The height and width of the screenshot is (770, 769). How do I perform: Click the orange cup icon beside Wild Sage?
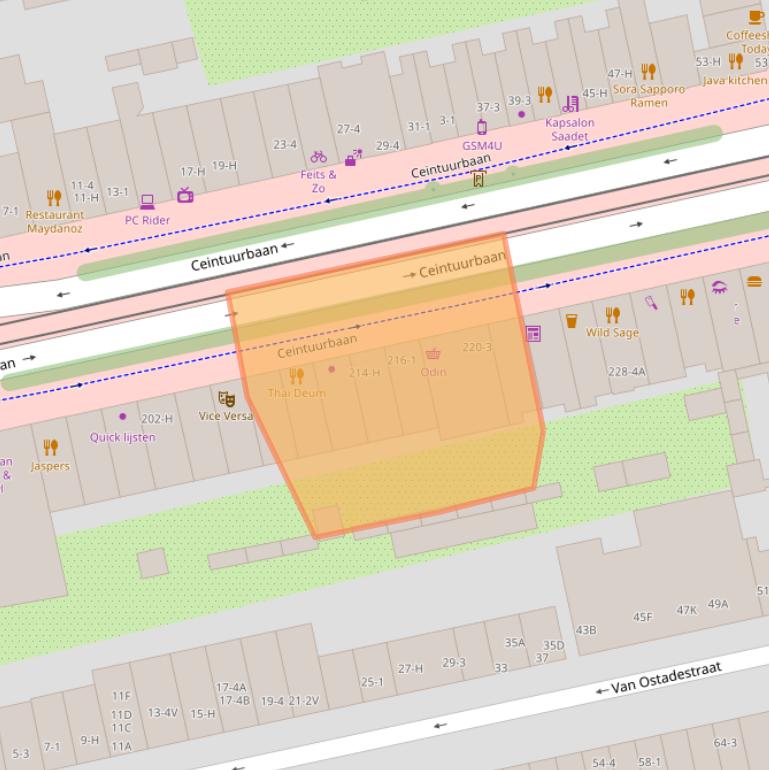pos(571,321)
